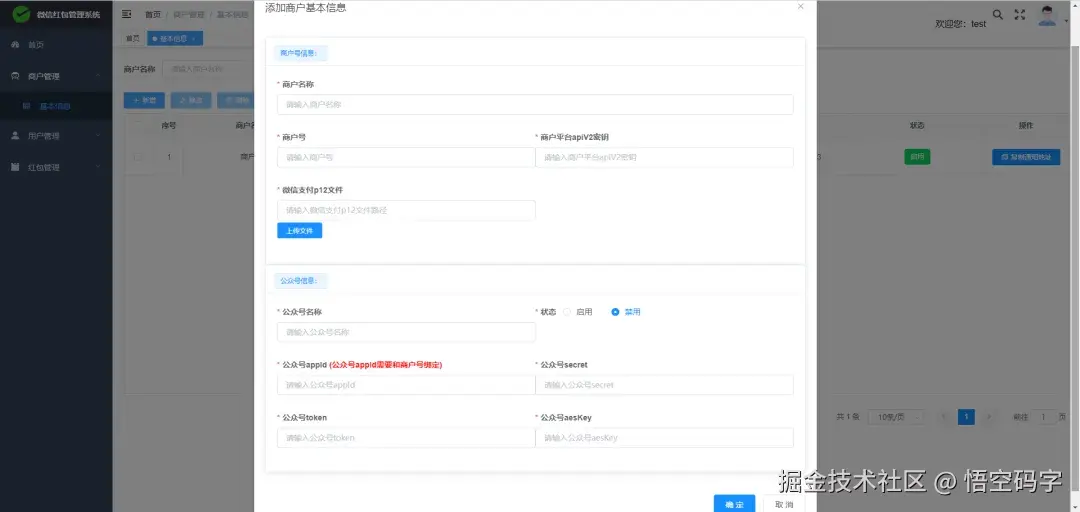This screenshot has width=1080, height=512.
Task: Click the 欢迎您: test greeting text
Action: click(960, 24)
